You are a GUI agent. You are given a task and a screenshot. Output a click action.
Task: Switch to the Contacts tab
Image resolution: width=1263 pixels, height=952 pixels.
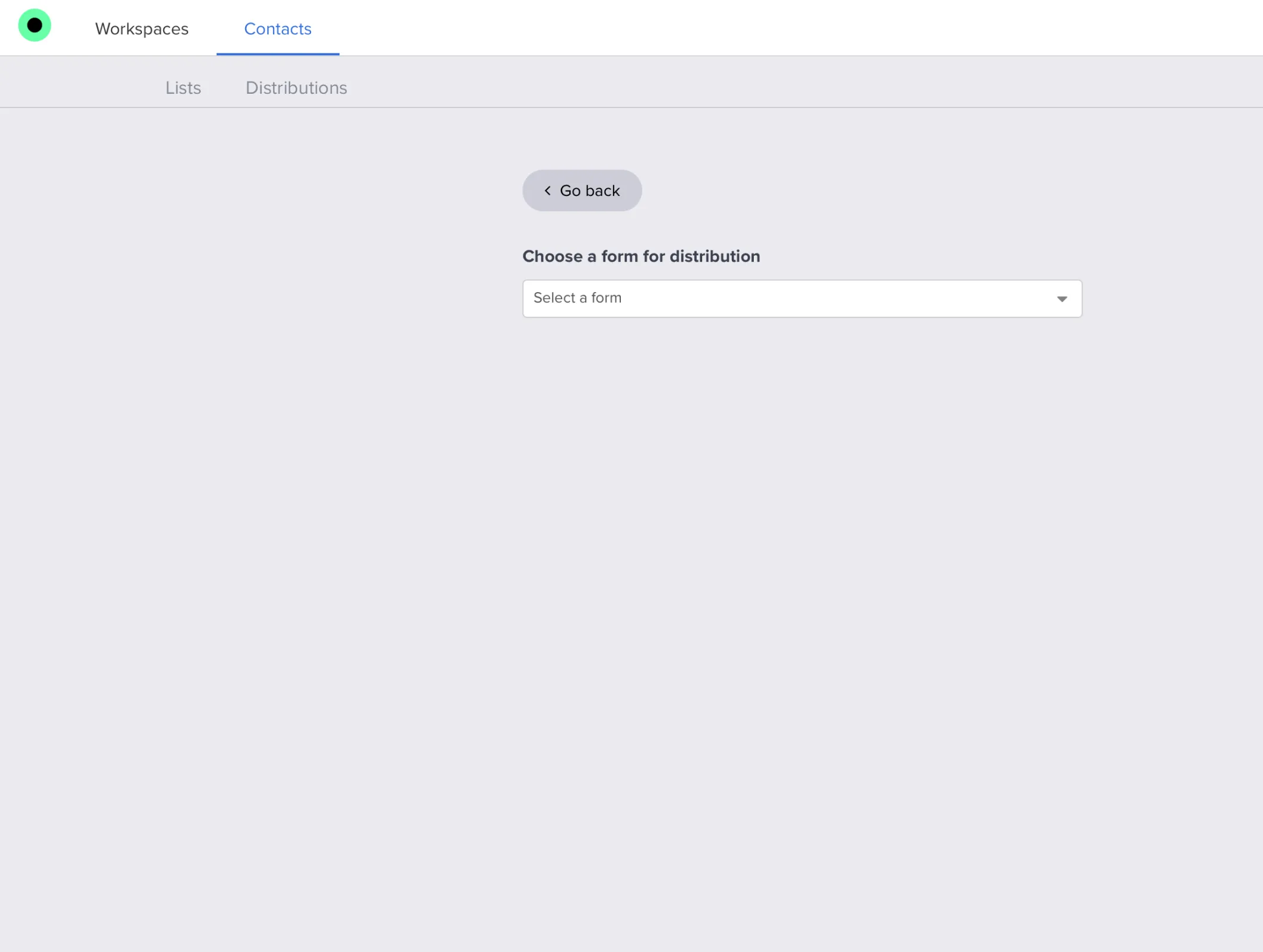[277, 28]
